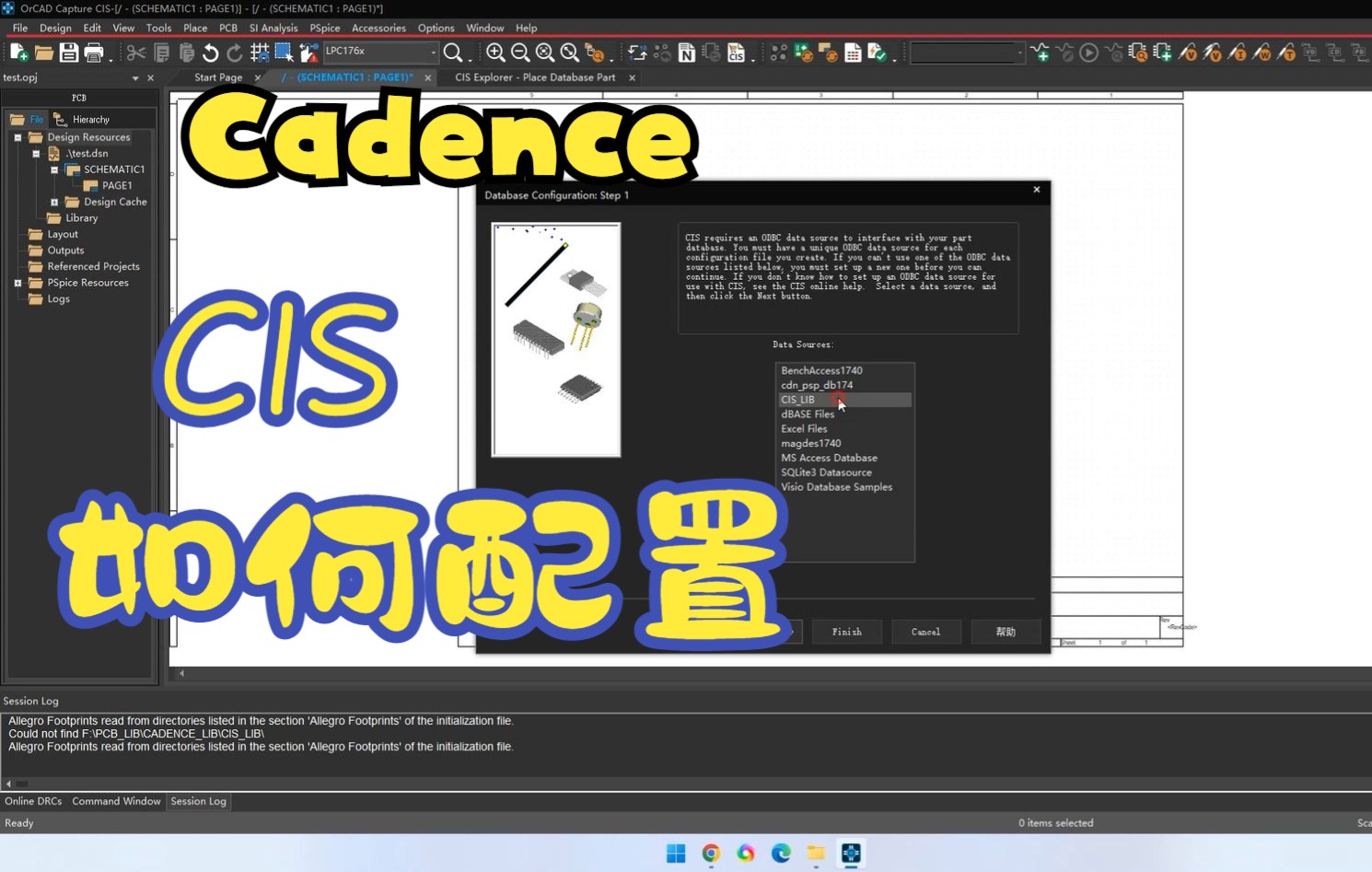This screenshot has height=872, width=1372.
Task: Click the search magnifier icon
Action: (x=452, y=53)
